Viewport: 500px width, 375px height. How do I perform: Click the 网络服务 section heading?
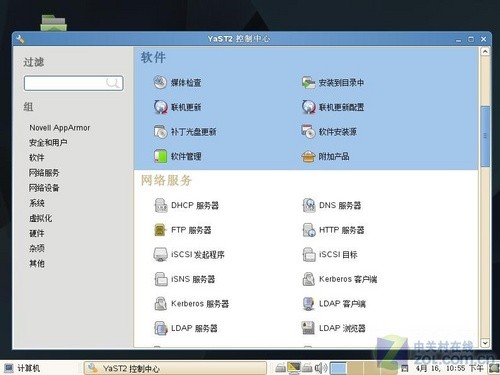pos(166,180)
